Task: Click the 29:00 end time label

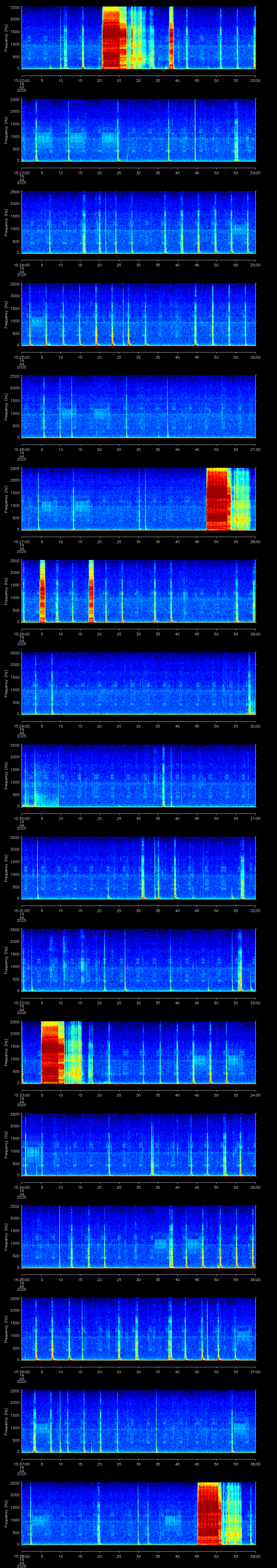Action: pos(255,634)
